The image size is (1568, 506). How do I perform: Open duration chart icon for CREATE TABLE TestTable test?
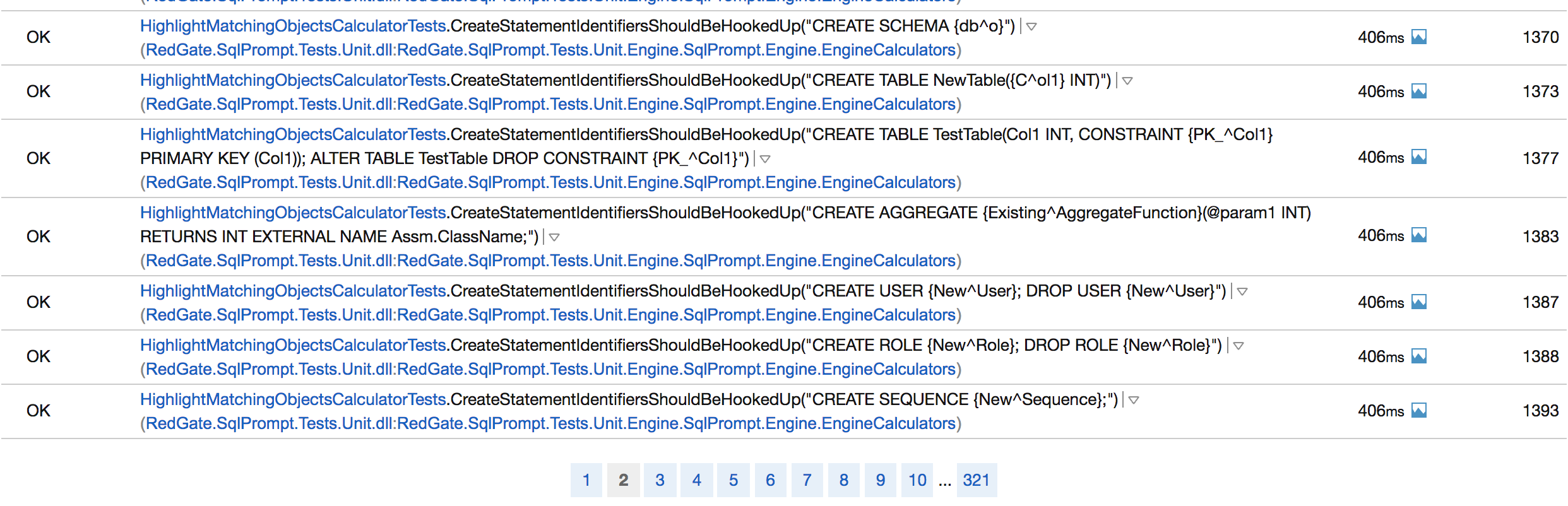[1418, 157]
